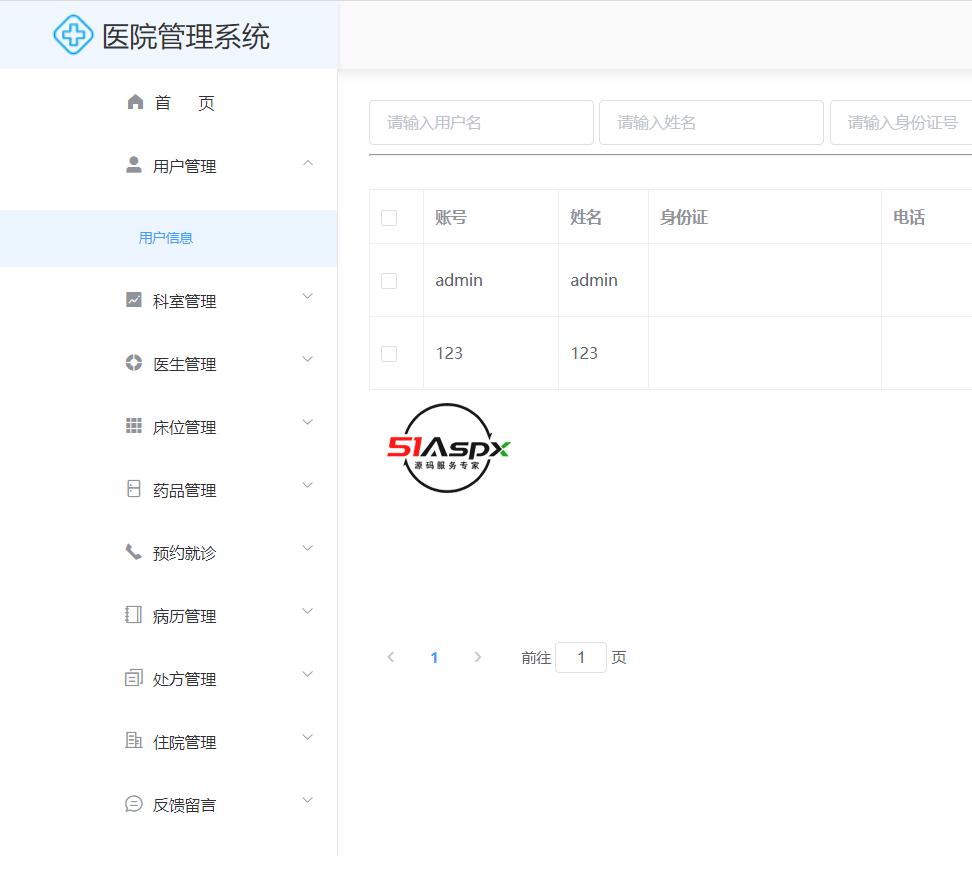The width and height of the screenshot is (972, 895).
Task: Open the 医生管理 menu label
Action: tap(184, 364)
